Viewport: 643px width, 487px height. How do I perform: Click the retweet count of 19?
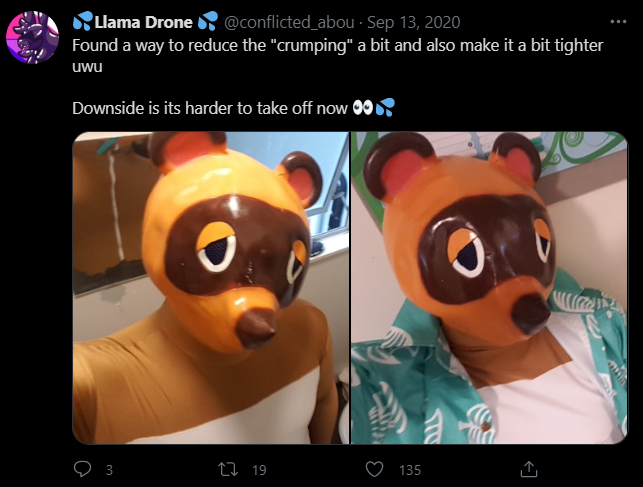pos(259,470)
